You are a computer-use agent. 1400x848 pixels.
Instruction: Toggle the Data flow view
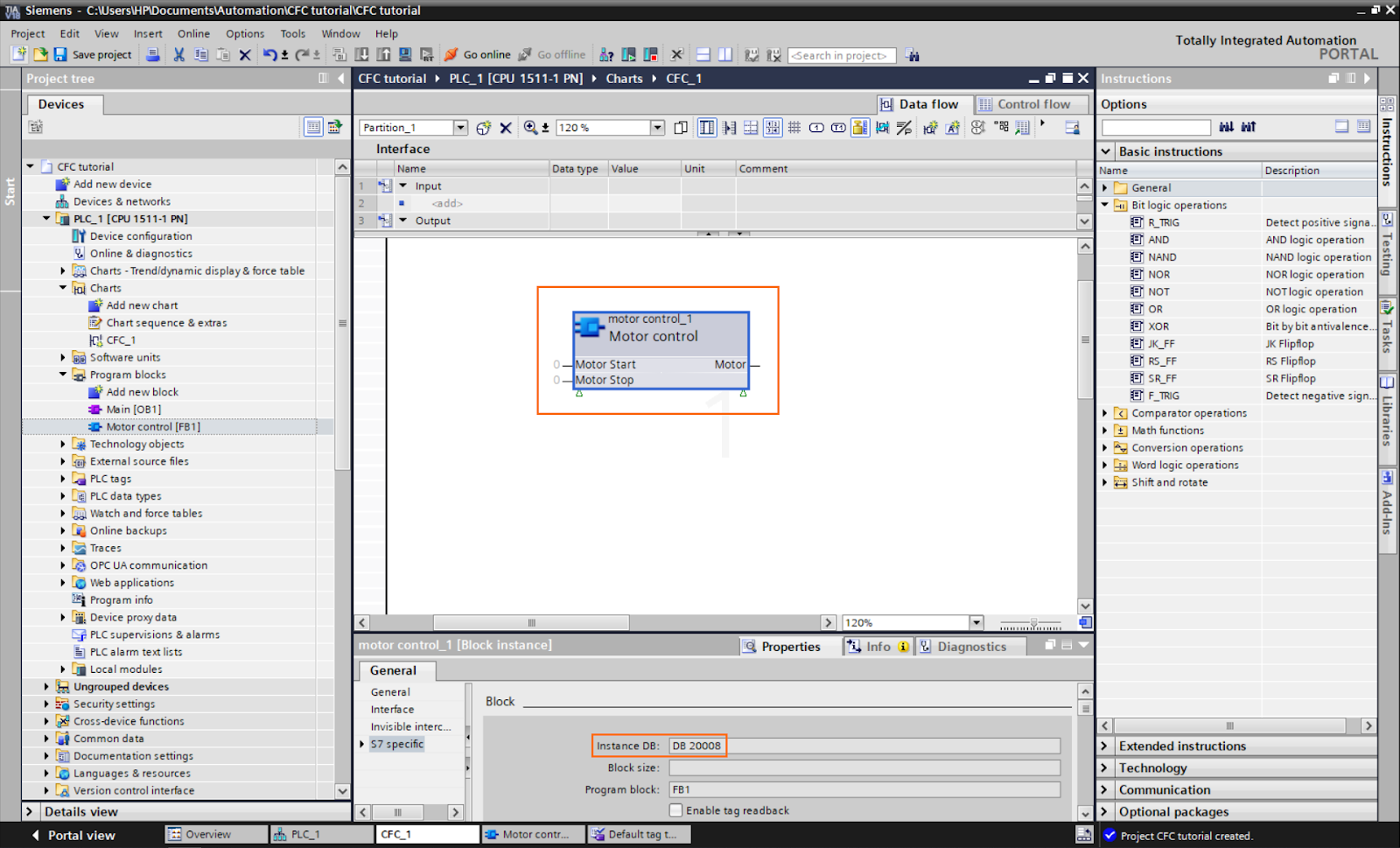pos(924,104)
